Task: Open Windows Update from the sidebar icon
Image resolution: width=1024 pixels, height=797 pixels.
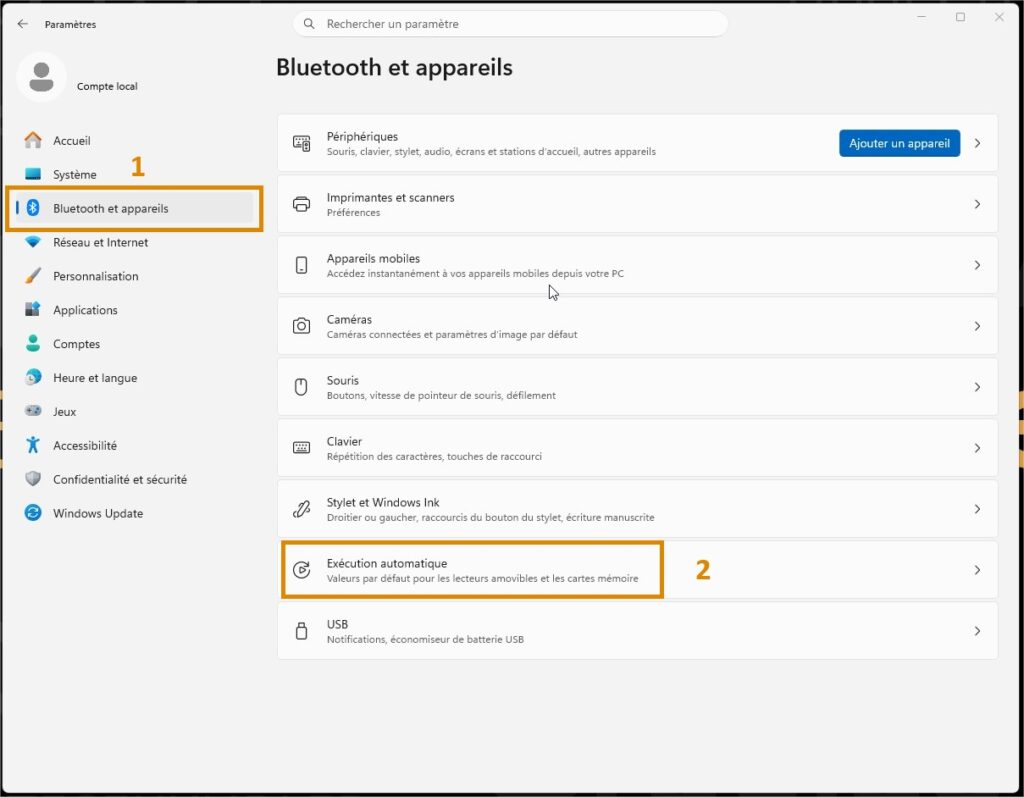Action: (x=33, y=513)
